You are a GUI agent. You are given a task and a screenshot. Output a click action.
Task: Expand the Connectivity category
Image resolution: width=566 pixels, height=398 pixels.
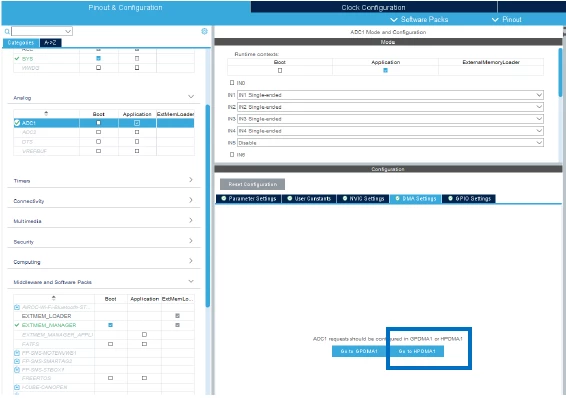click(x=191, y=200)
